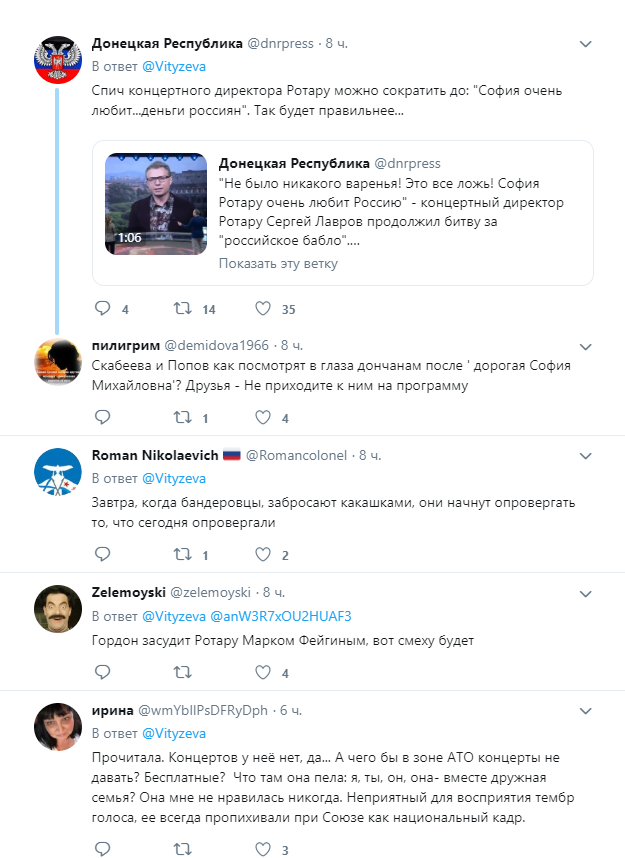Open Zelemoyski's profile avatar
The image size is (625, 858).
(58, 609)
